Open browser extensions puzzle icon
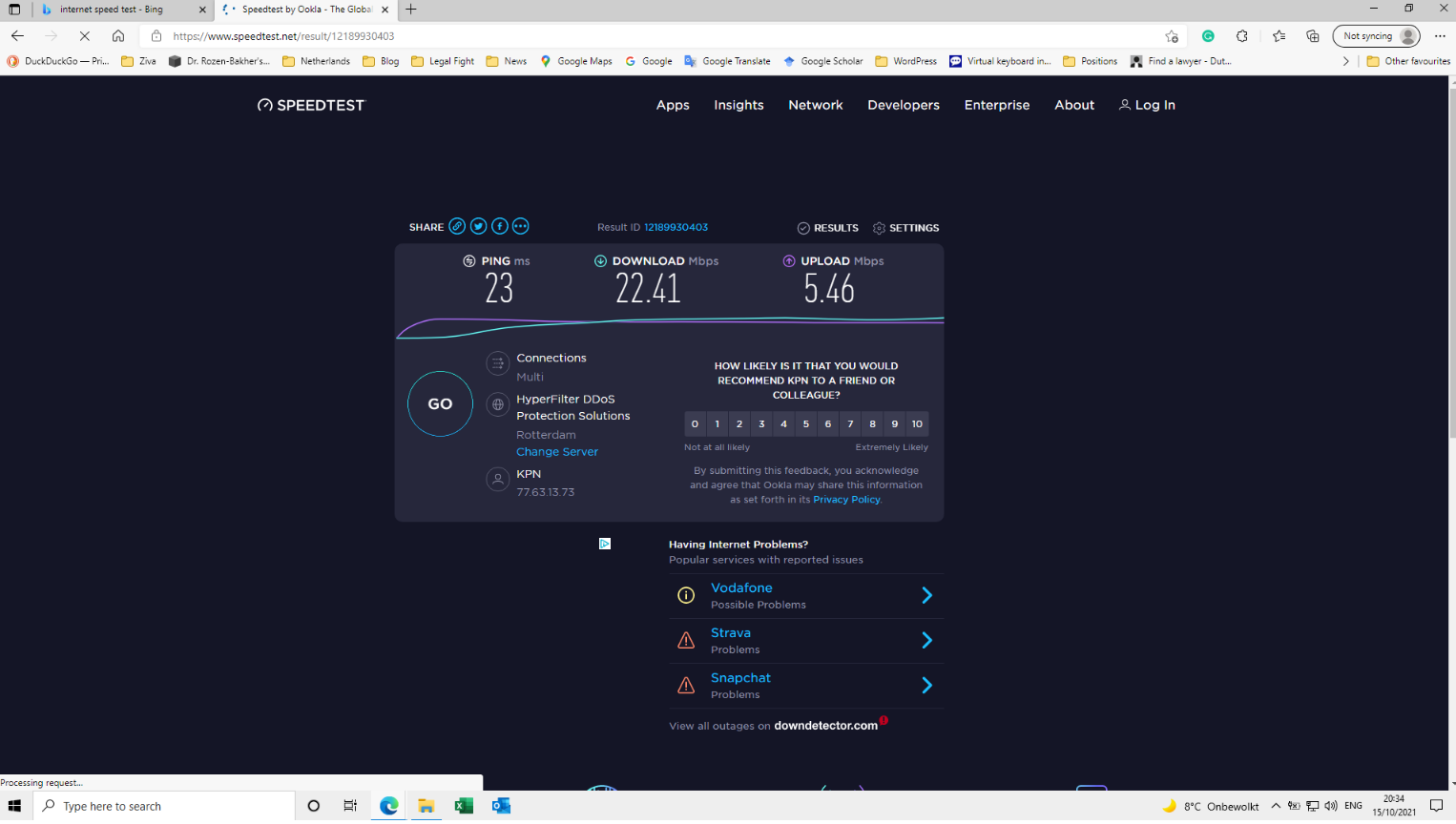 click(x=1242, y=36)
